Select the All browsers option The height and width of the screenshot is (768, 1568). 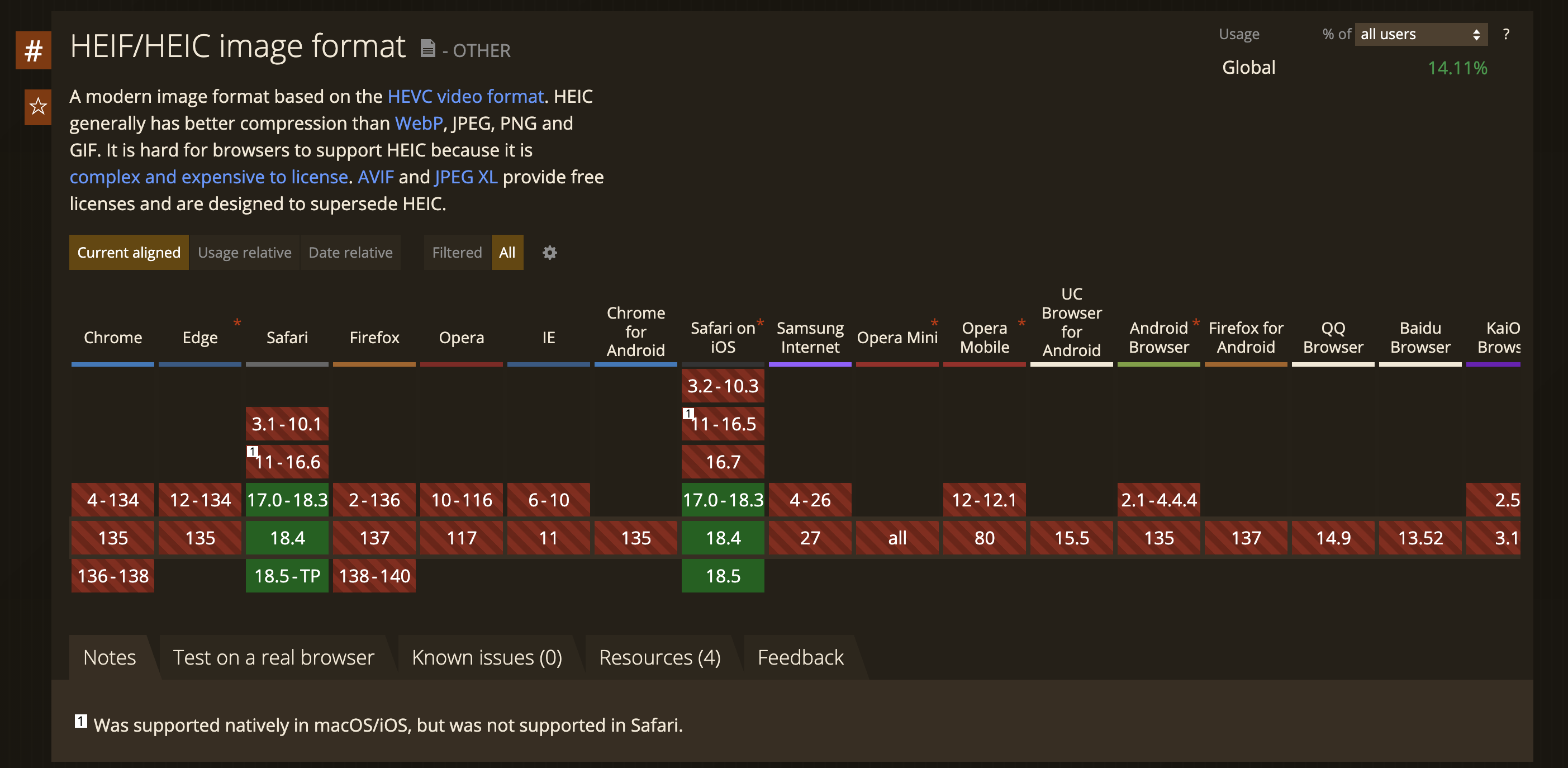[507, 253]
